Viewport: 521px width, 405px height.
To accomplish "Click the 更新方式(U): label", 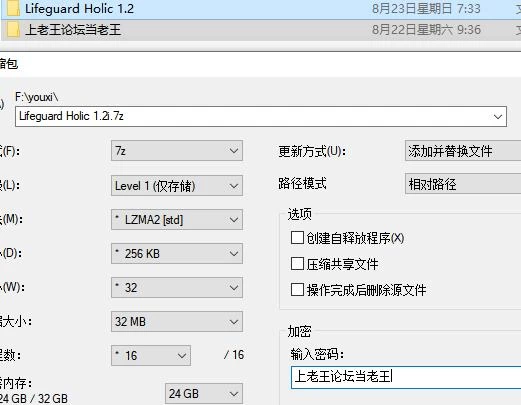I will point(312,152).
